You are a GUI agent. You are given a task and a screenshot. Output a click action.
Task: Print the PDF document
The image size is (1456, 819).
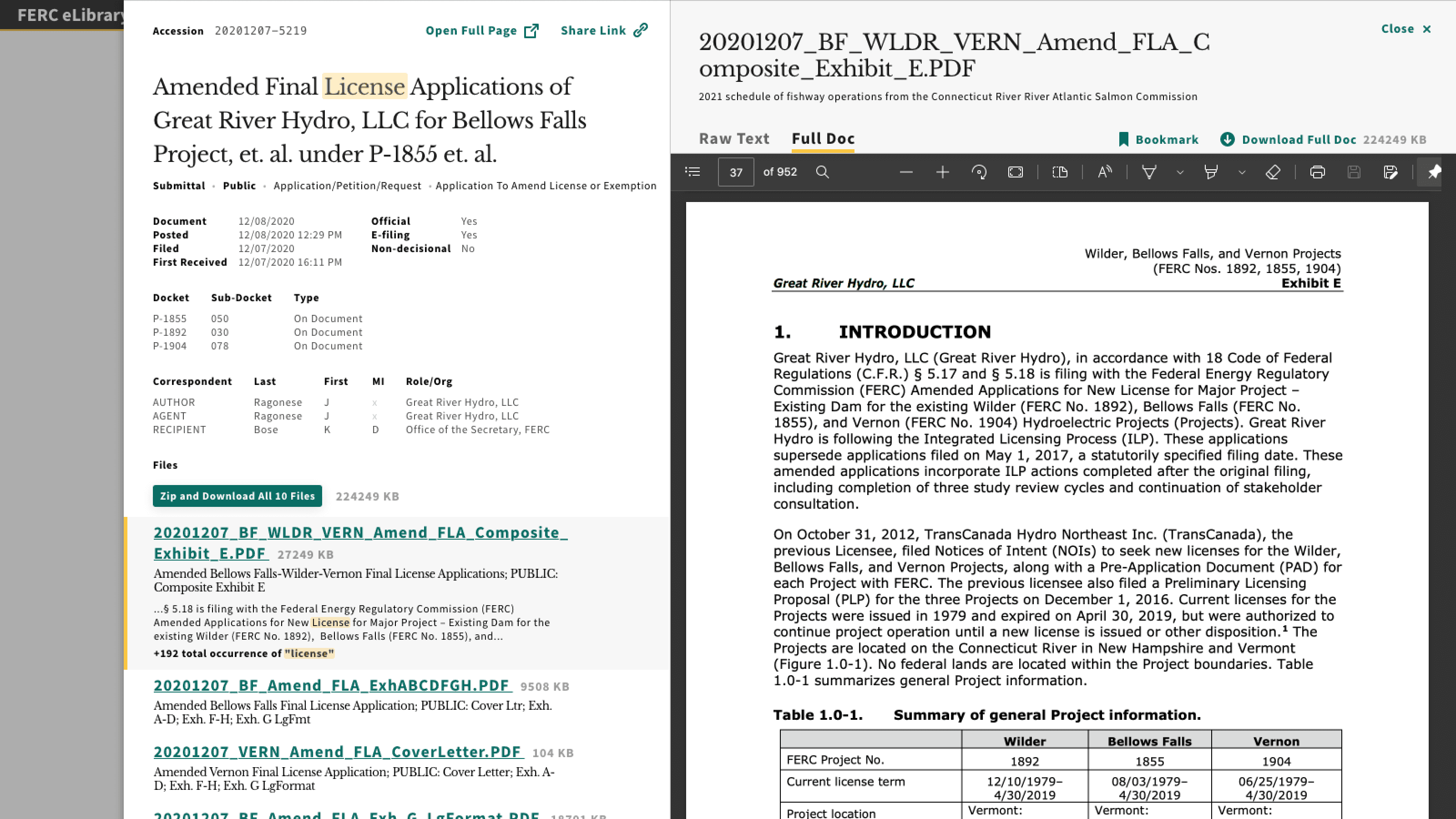tap(1318, 172)
